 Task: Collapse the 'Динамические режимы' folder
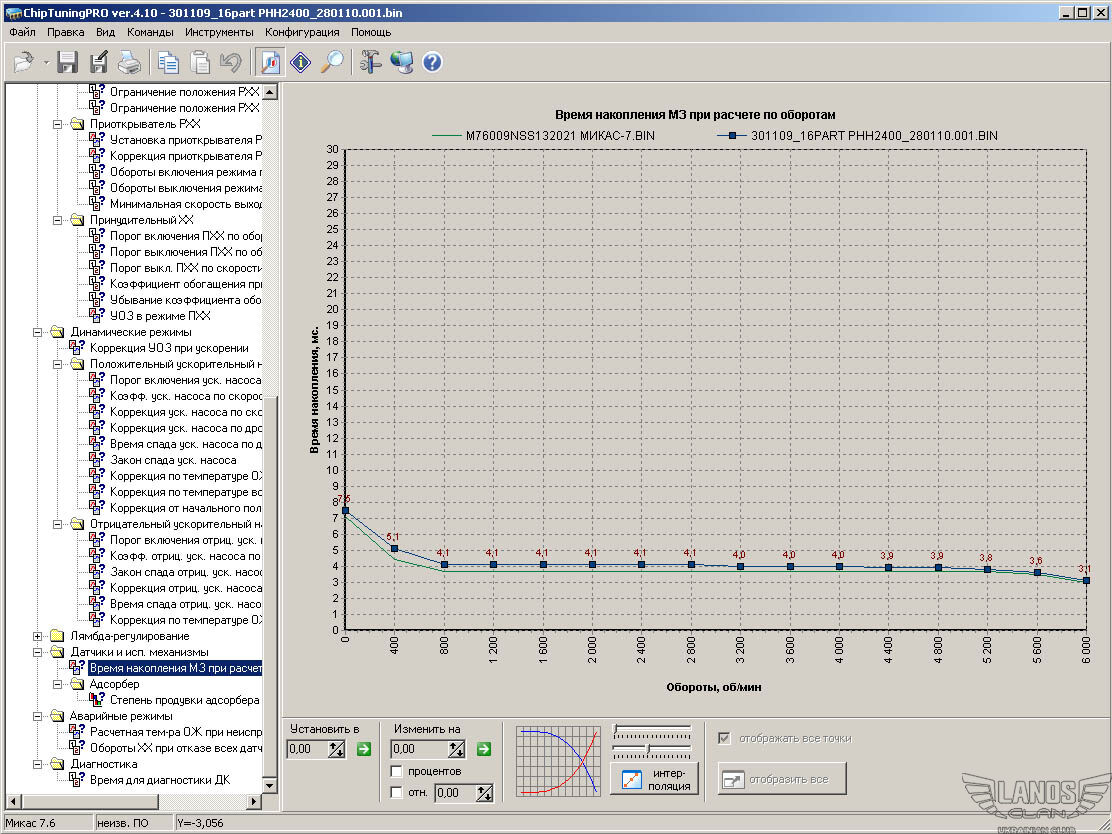pyautogui.click(x=38, y=332)
